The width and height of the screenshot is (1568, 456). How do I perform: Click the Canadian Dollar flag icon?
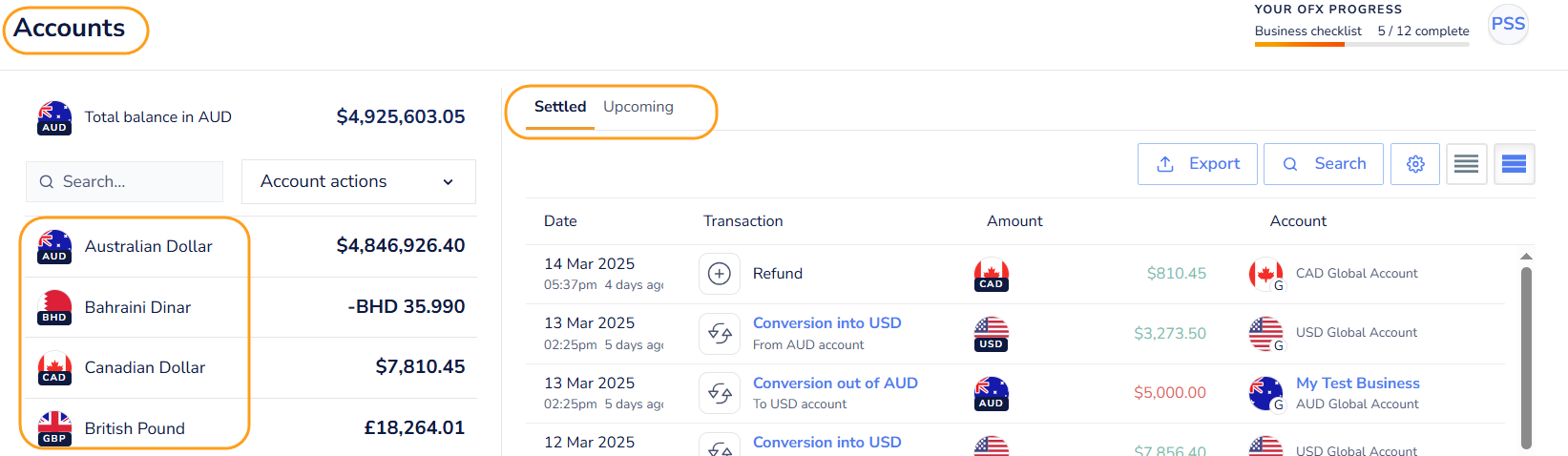tap(54, 367)
